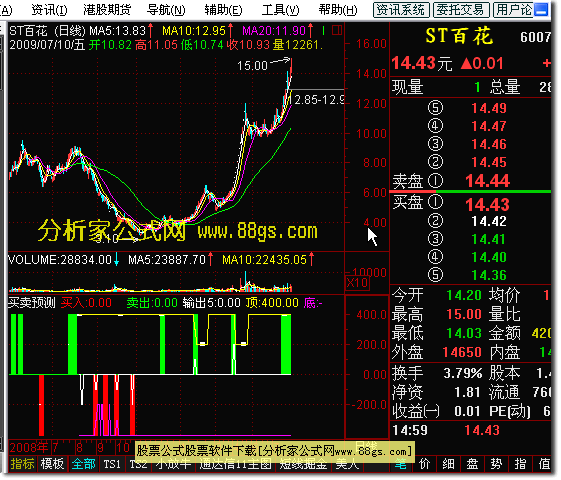Click the 换手 value 3.79%
Viewport: 561px width, 480px height.
[x=463, y=373]
